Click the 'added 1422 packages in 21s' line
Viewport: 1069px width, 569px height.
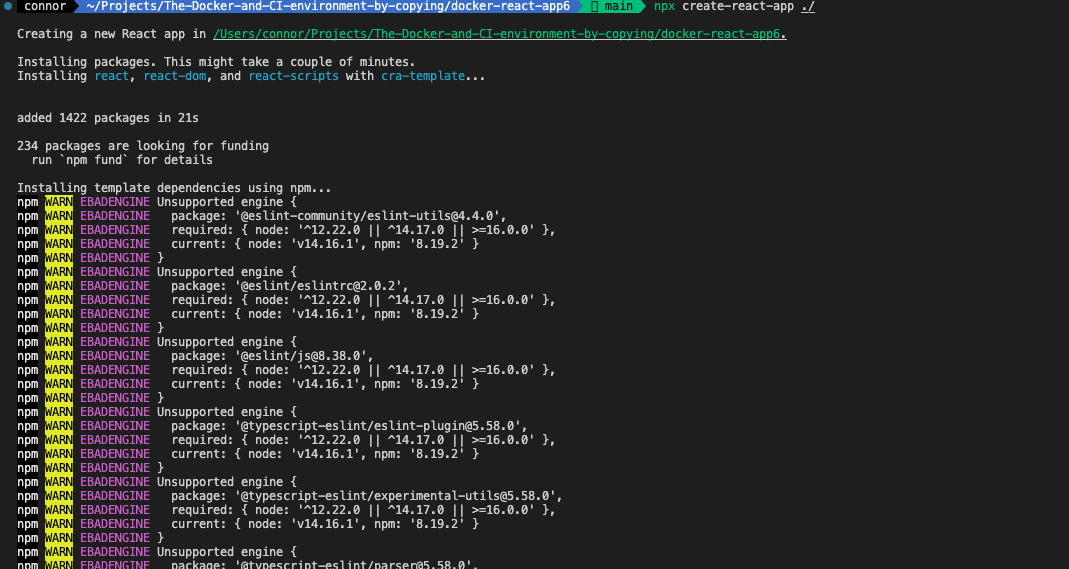coord(108,118)
